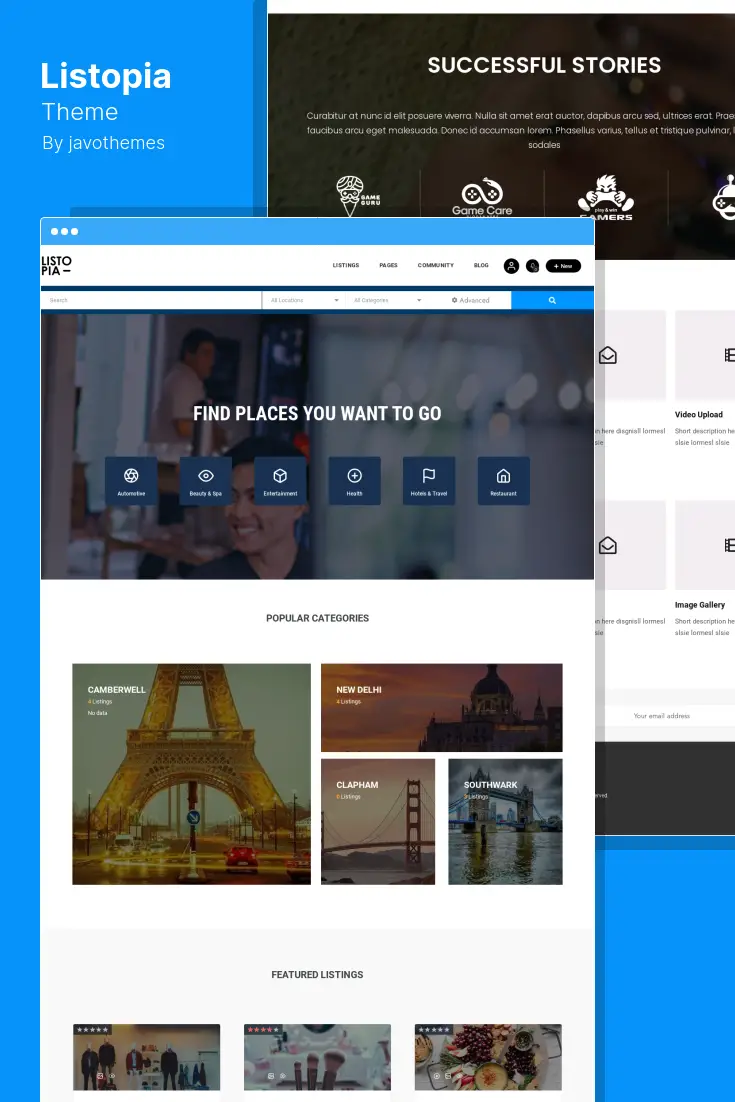Open the Camberwell category card

(x=191, y=774)
